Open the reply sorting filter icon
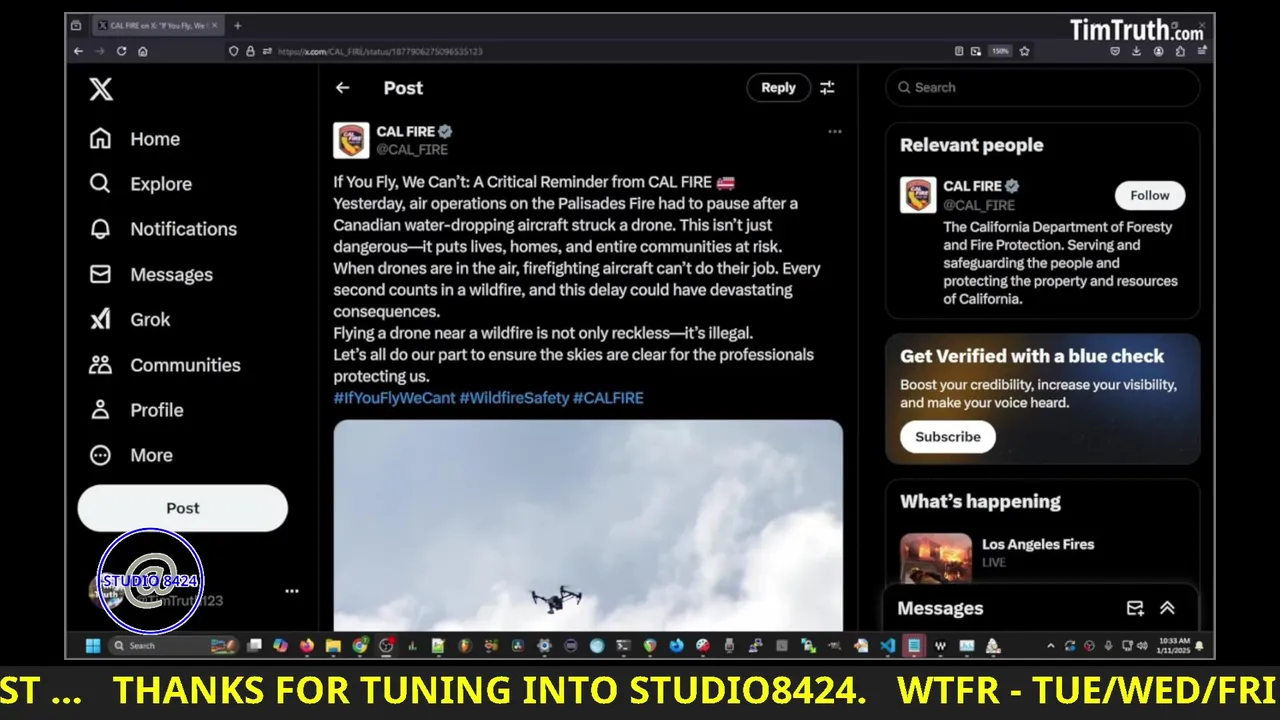Screen dimensions: 1280x720 coord(827,88)
